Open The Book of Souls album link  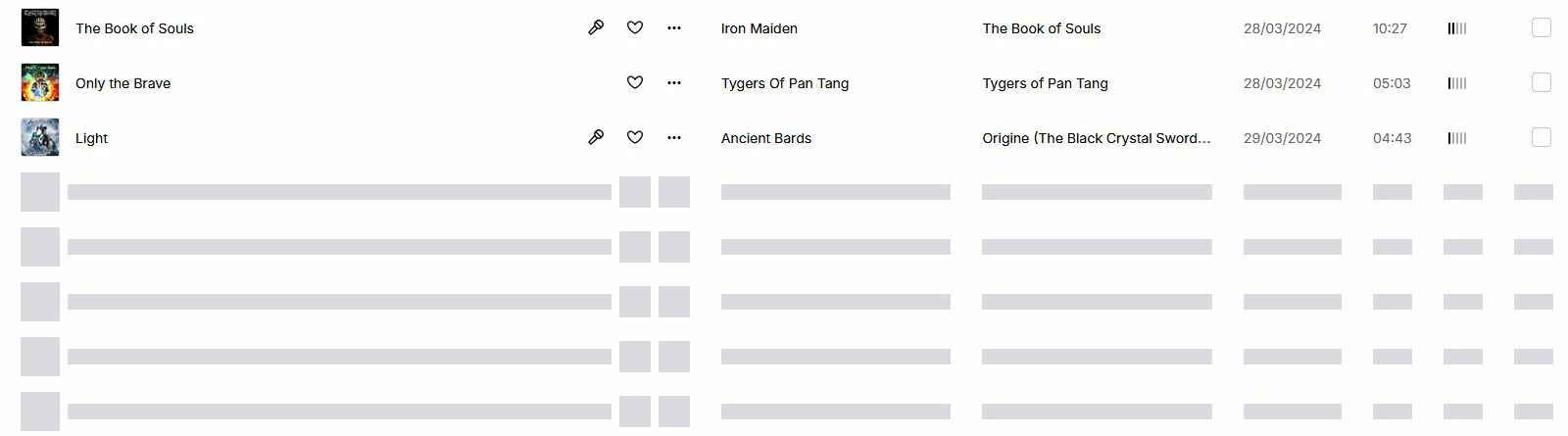(x=1042, y=28)
